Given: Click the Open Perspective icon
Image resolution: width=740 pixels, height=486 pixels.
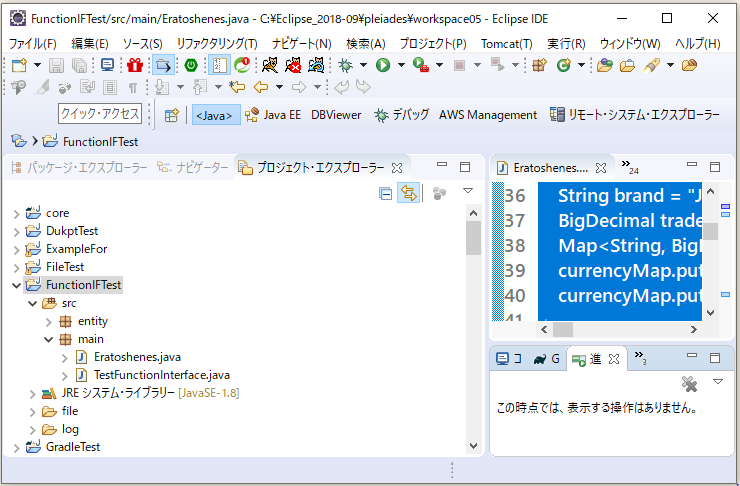Looking at the screenshot, I should tap(171, 115).
